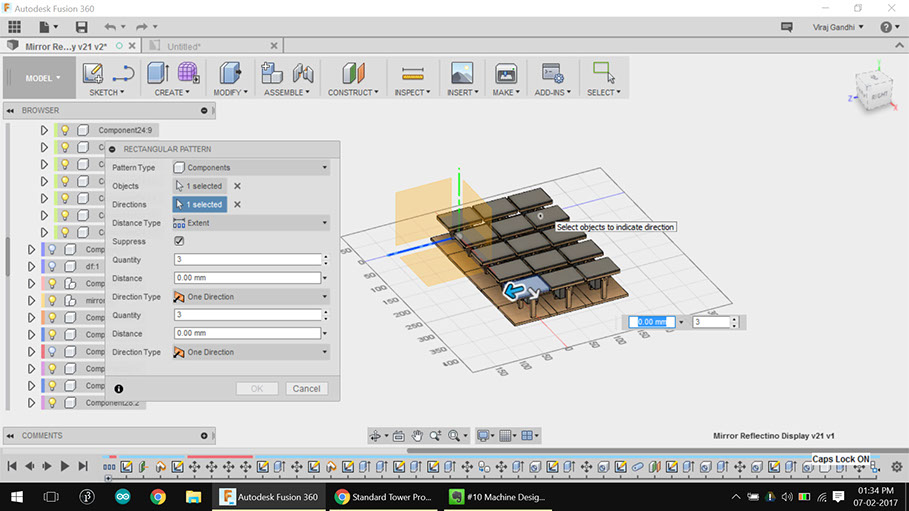909x511 pixels.
Task: Toggle visibility bulb for df:1
Action: tap(53, 266)
